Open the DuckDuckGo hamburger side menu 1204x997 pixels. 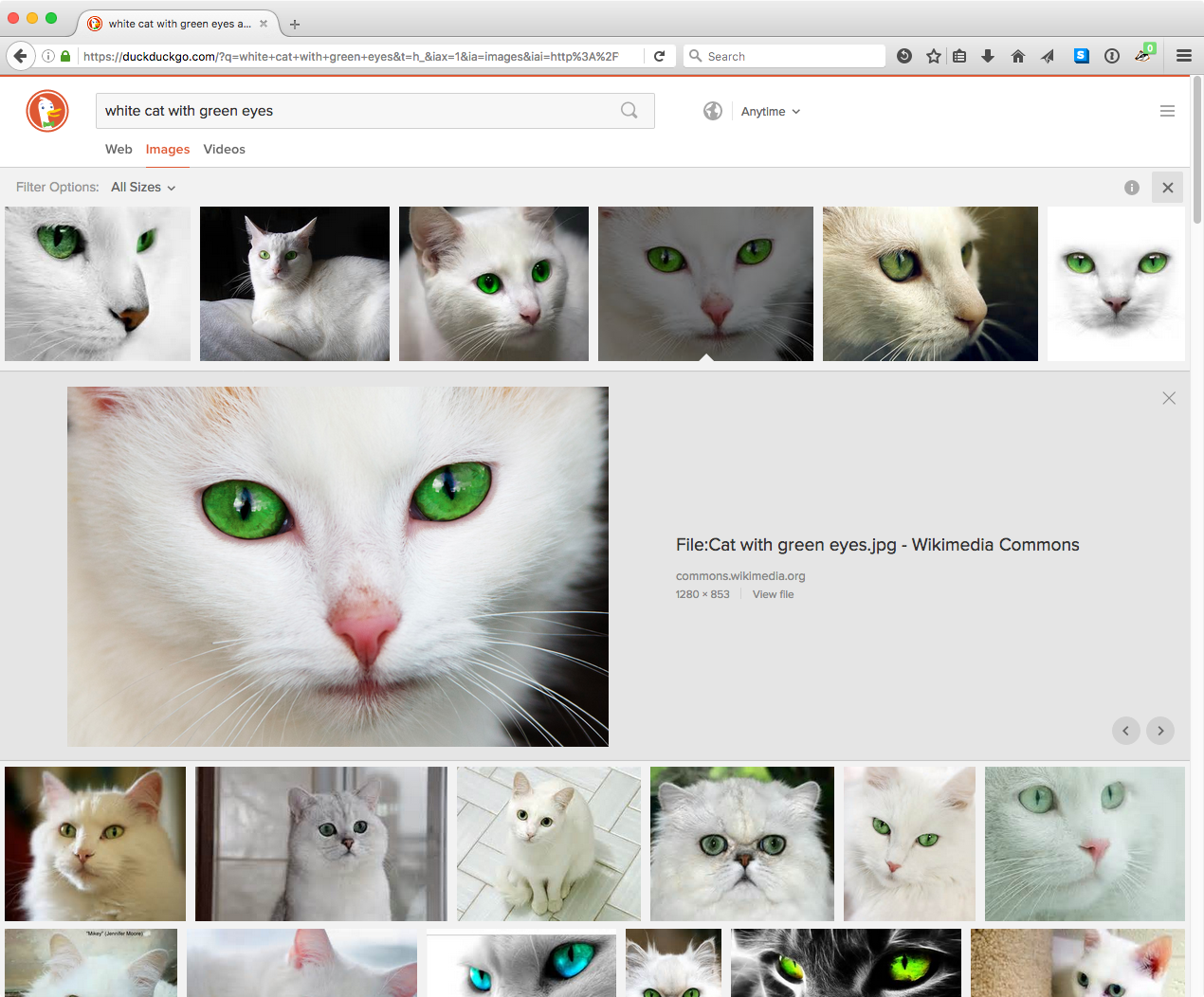point(1167,111)
